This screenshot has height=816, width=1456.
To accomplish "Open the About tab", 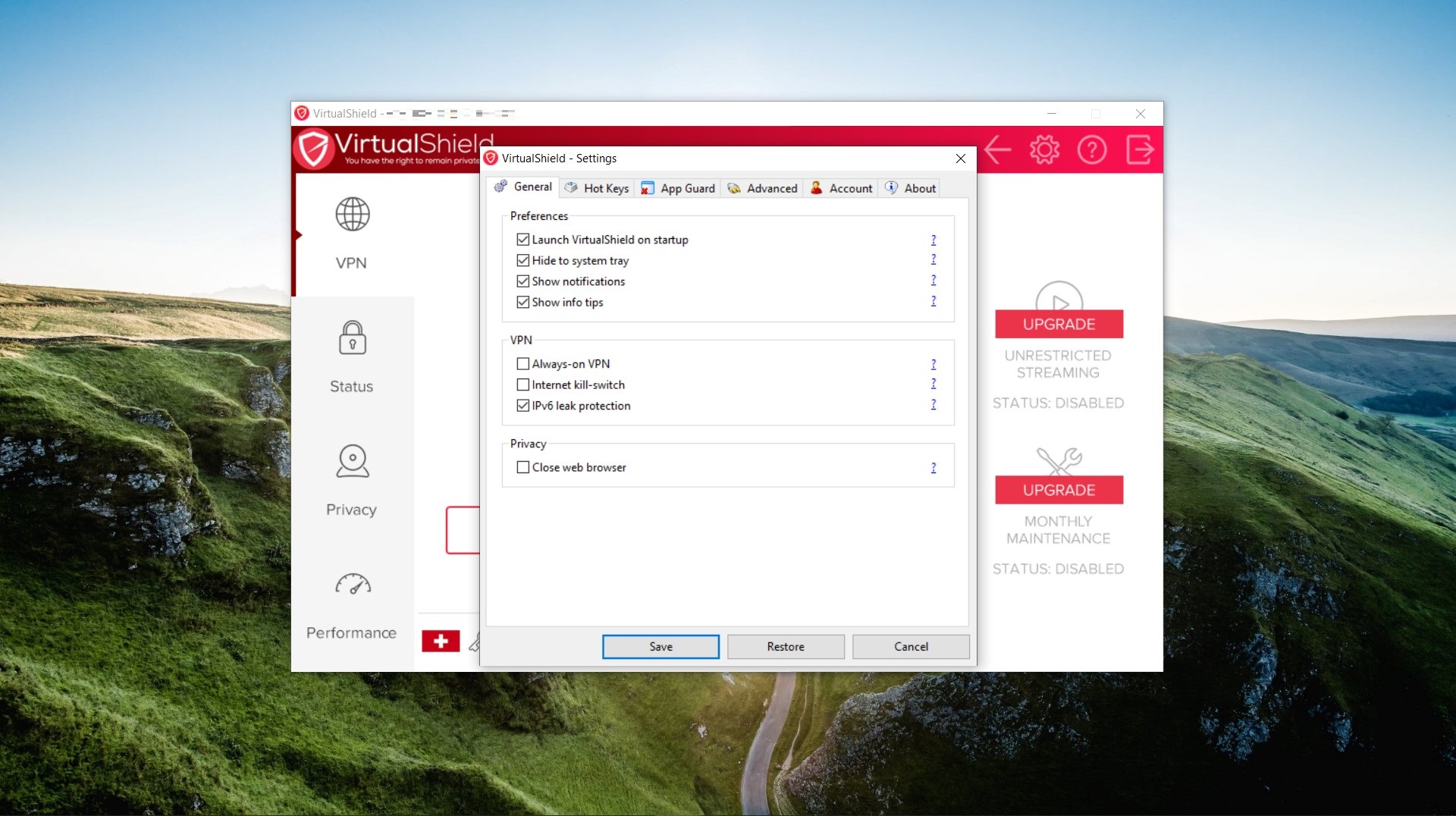I will (x=910, y=188).
